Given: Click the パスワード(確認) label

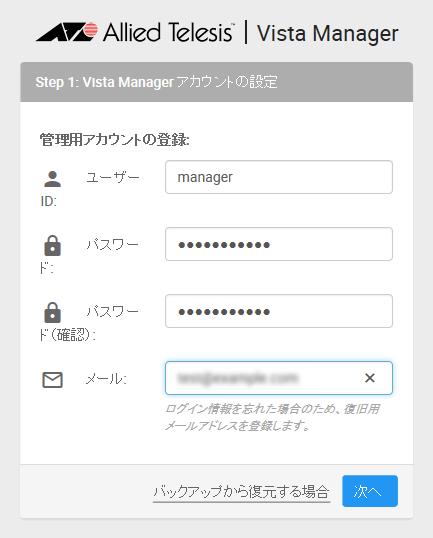Looking at the screenshot, I should tap(89, 323).
